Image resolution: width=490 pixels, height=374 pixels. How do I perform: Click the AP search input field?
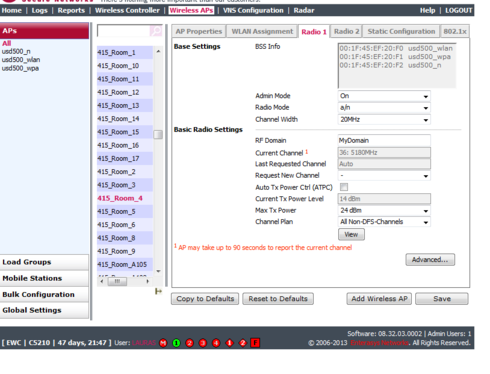tap(124, 31)
